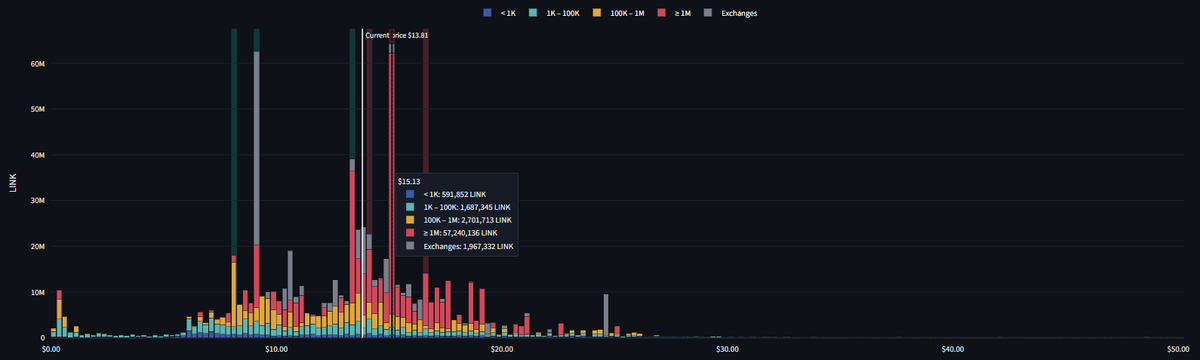Toggle the '< 1K' legend series
The image size is (1200, 360).
point(499,13)
